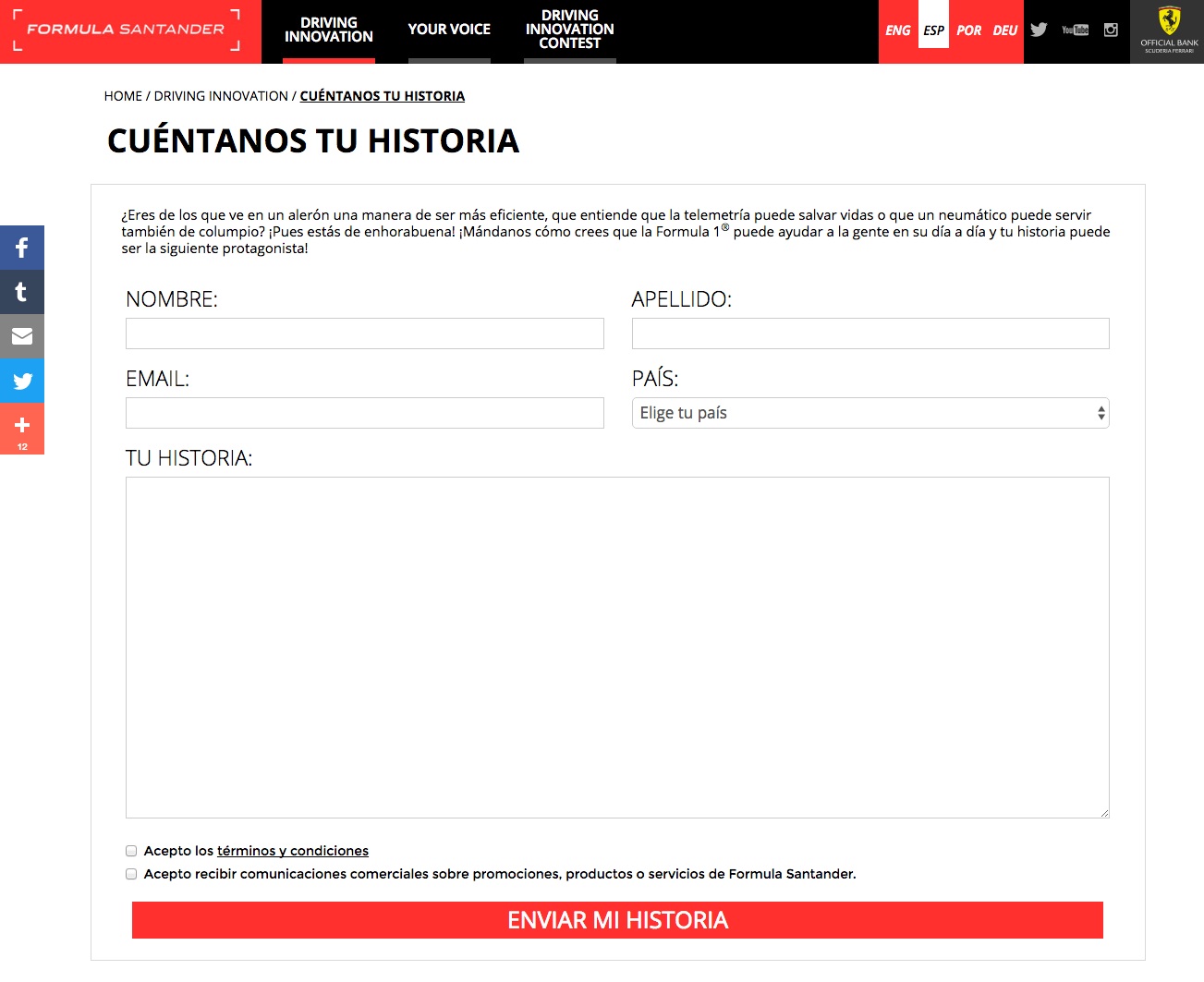Share on Twitter from the side bar
Viewport: 1204px width, 982px height.
point(22,381)
